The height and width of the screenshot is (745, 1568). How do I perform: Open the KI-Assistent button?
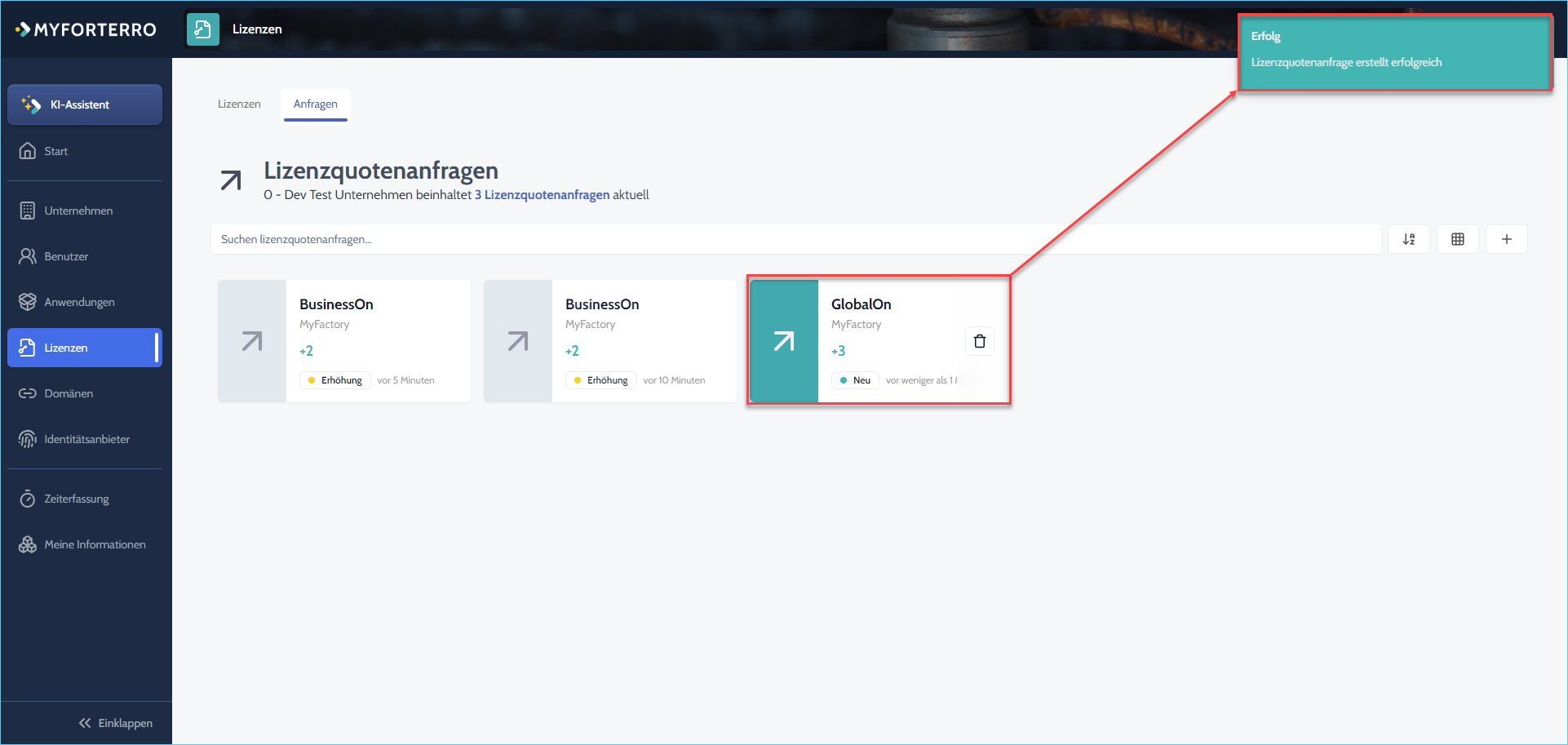coord(85,104)
